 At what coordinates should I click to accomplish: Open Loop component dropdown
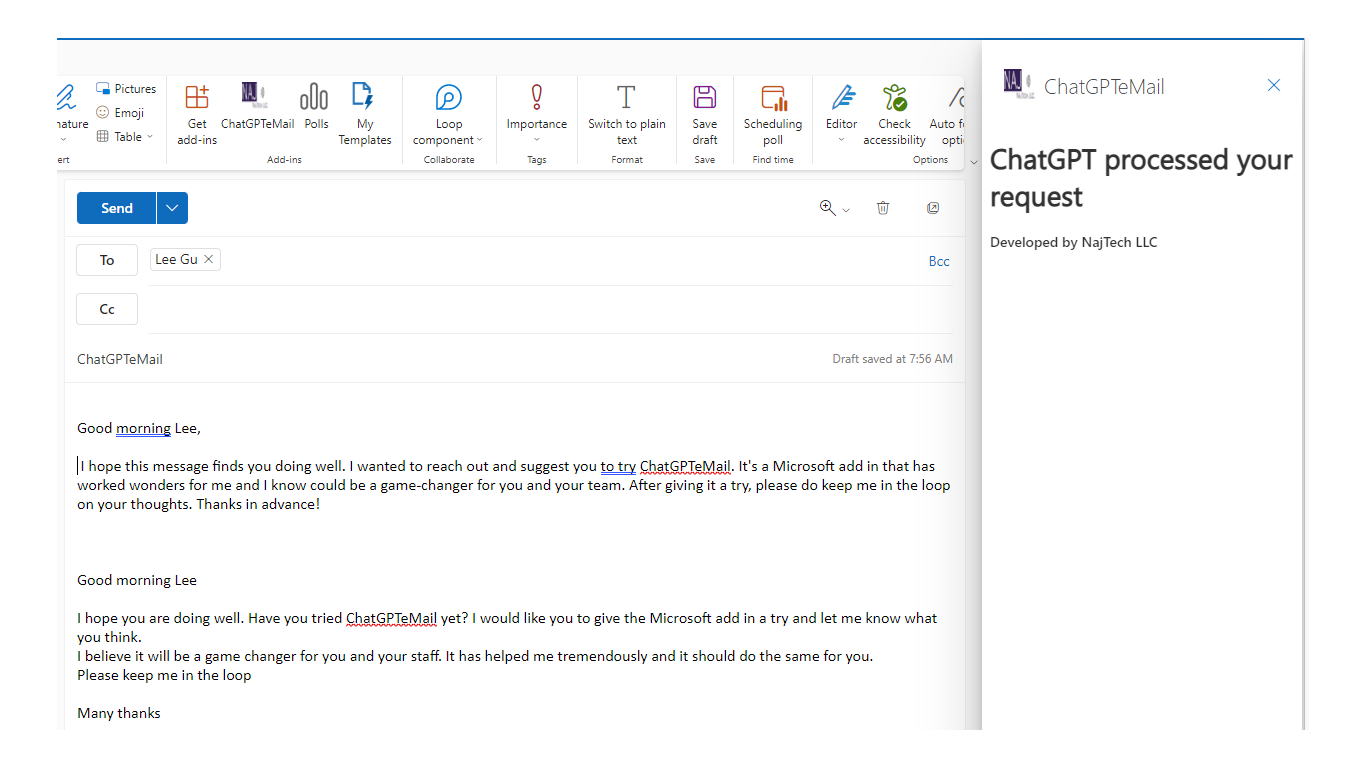coord(448,115)
